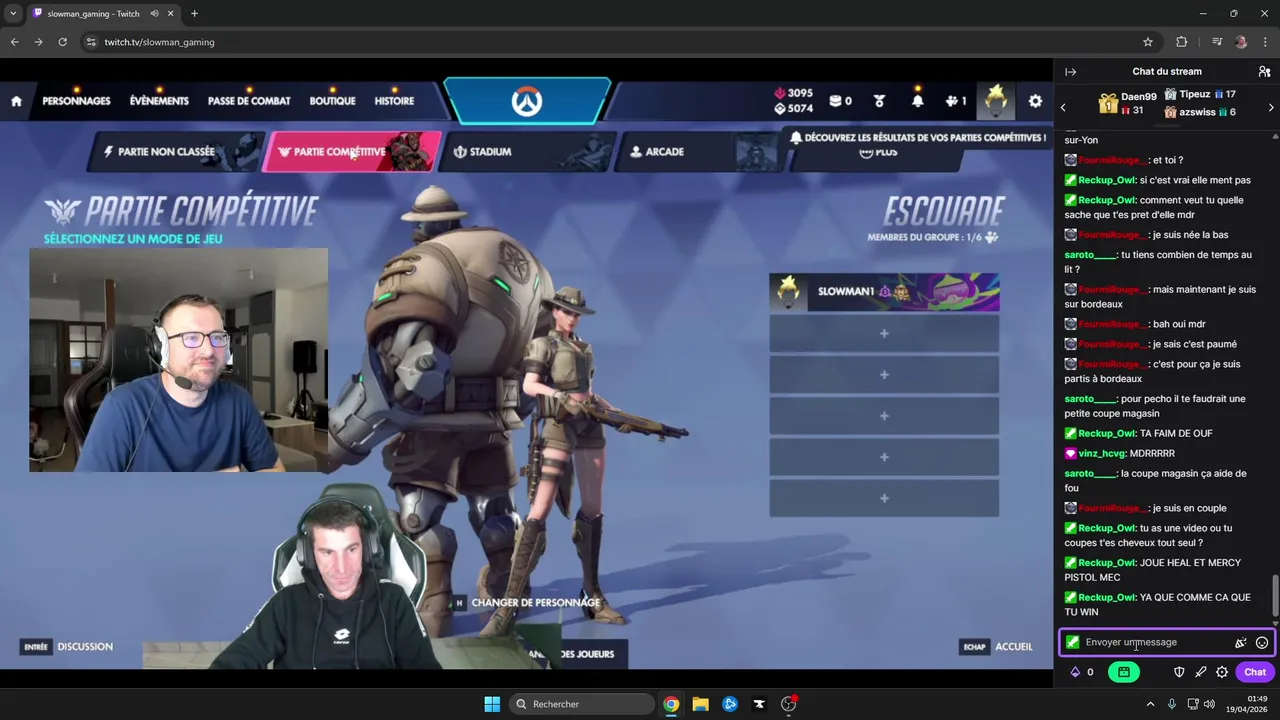Screen dimensions: 1280x720
Task: Open browser extensions puzzle icon
Action: [1182, 42]
